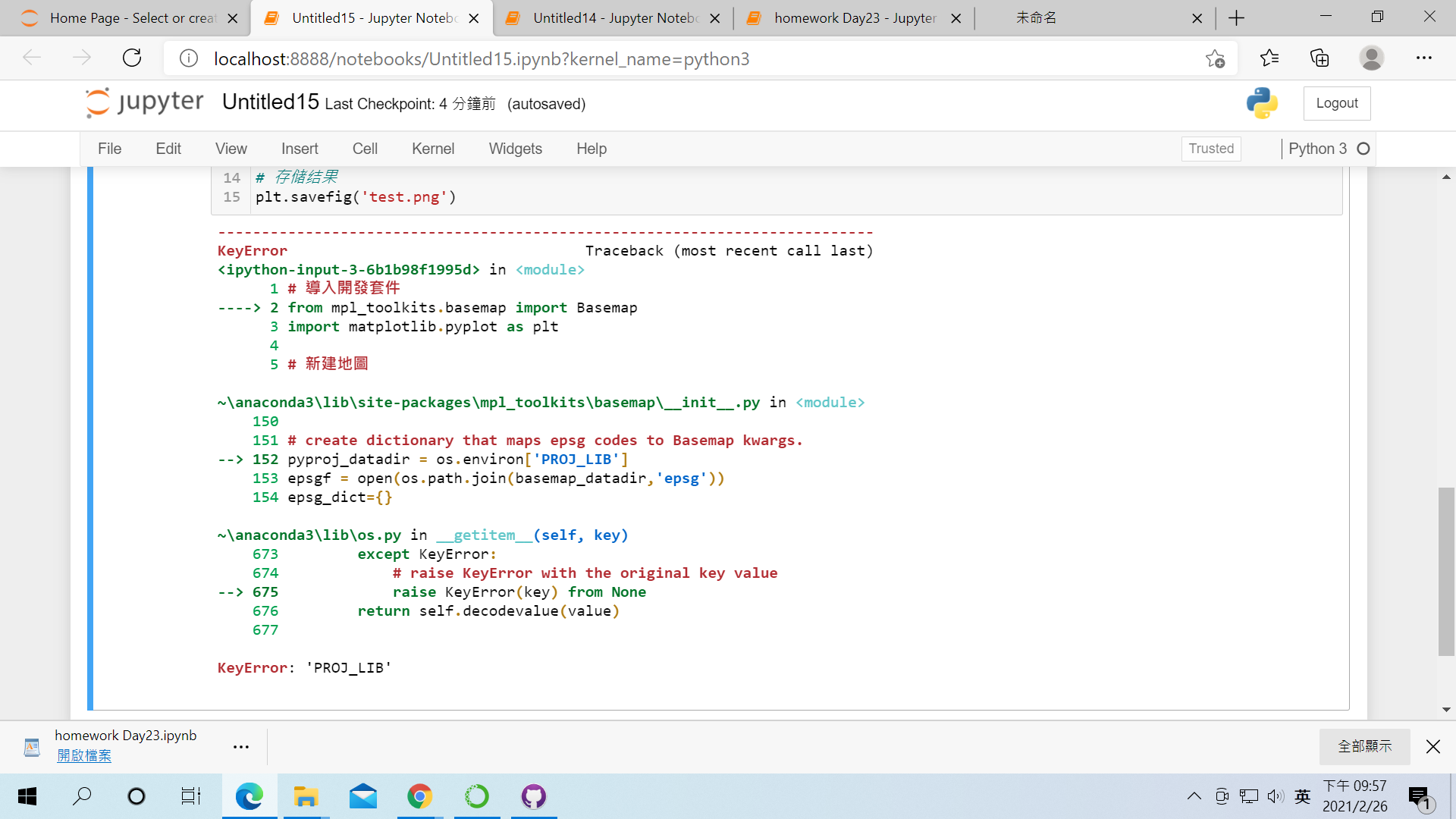
Task: Switch the input language indicator 英
Action: pyautogui.click(x=1303, y=796)
